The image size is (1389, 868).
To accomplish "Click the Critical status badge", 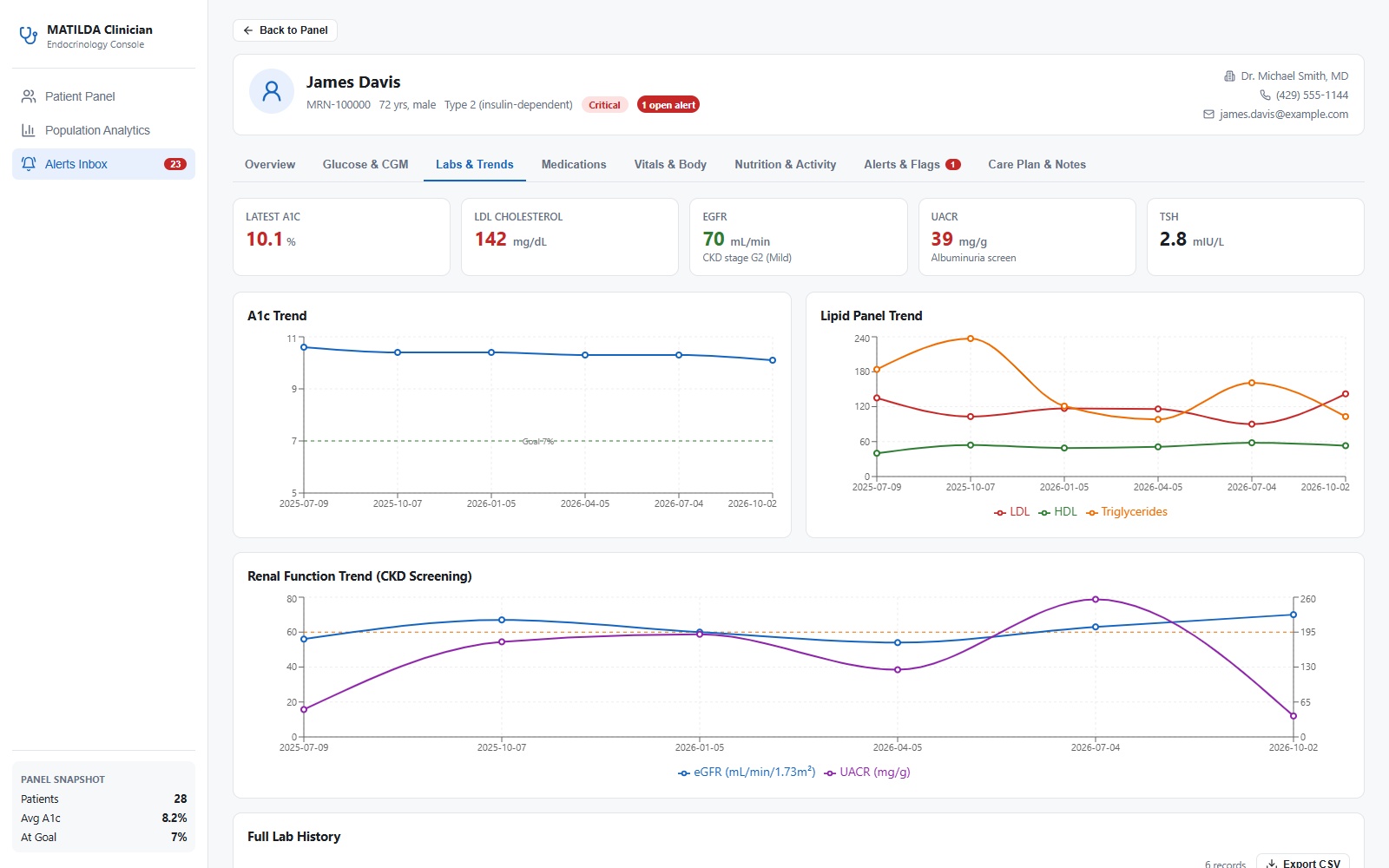I will point(604,105).
